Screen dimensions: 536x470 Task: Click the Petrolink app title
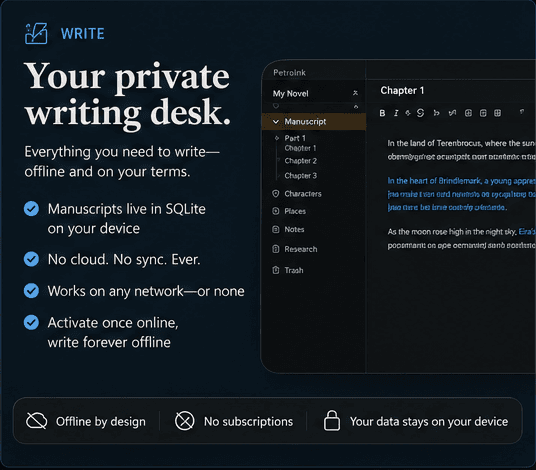tap(289, 72)
